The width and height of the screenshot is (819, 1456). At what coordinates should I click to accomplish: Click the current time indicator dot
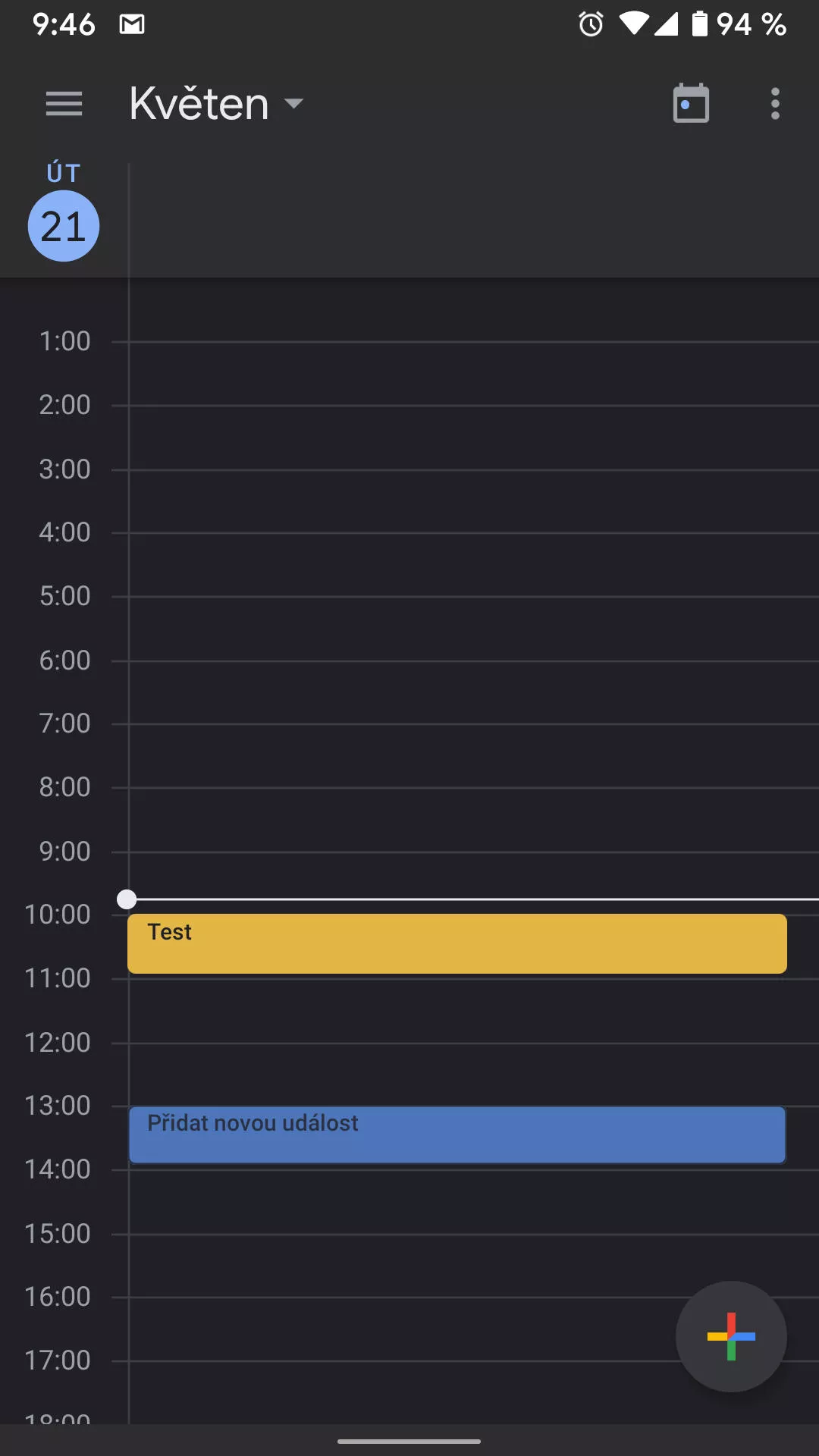click(x=127, y=899)
